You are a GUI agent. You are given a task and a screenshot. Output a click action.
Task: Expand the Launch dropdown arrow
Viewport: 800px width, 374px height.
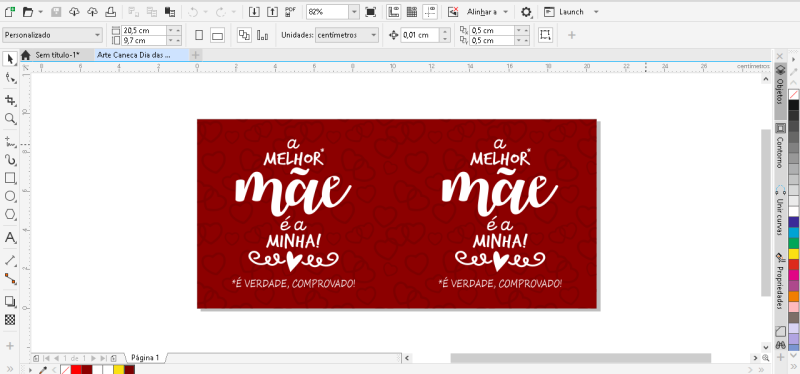click(595, 11)
